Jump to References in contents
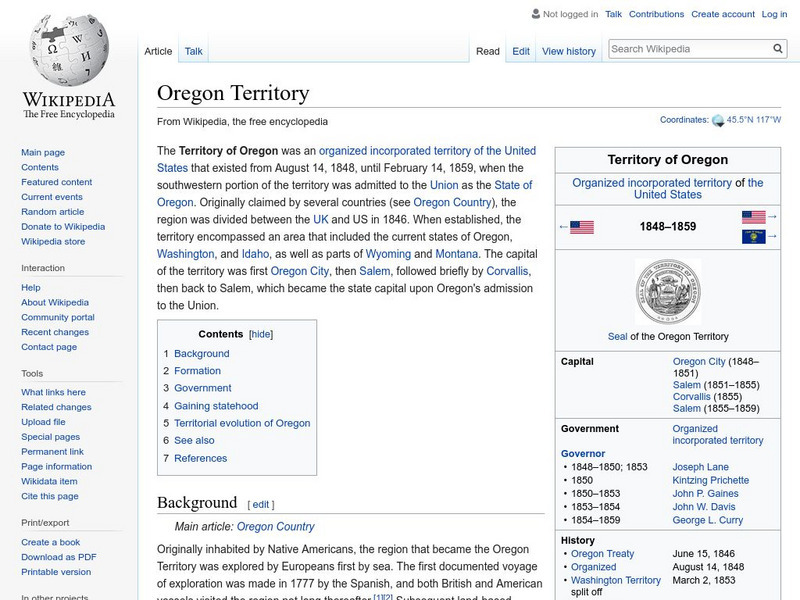The width and height of the screenshot is (800, 600). 201,458
